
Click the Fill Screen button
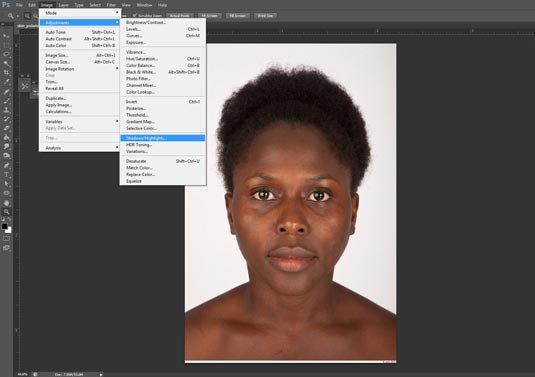(x=237, y=16)
